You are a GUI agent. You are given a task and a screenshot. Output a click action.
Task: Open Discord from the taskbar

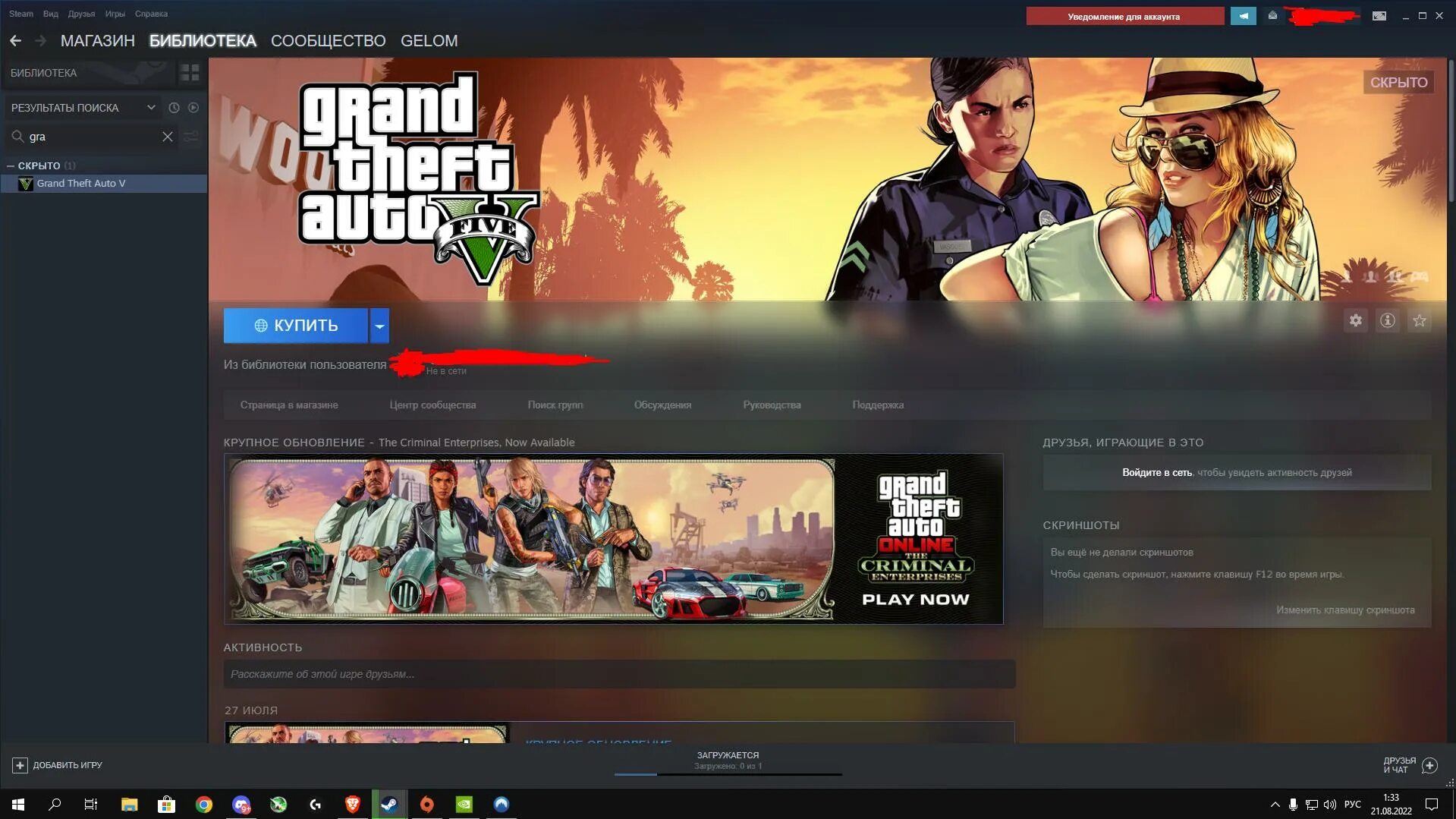coord(241,805)
